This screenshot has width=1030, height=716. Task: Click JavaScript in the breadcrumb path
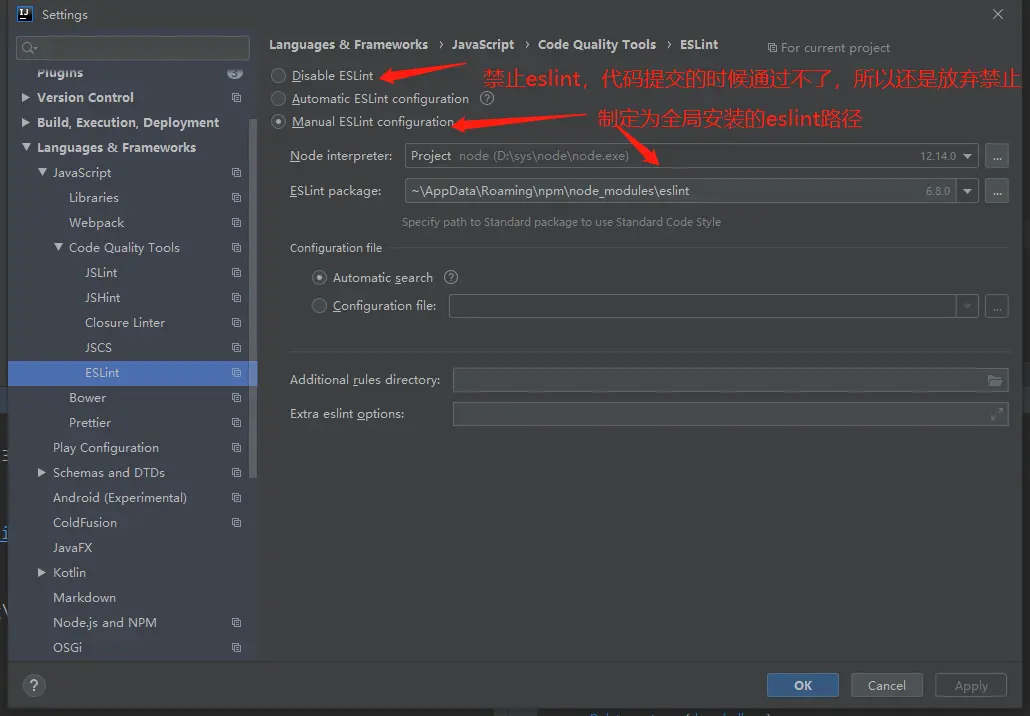(x=483, y=45)
